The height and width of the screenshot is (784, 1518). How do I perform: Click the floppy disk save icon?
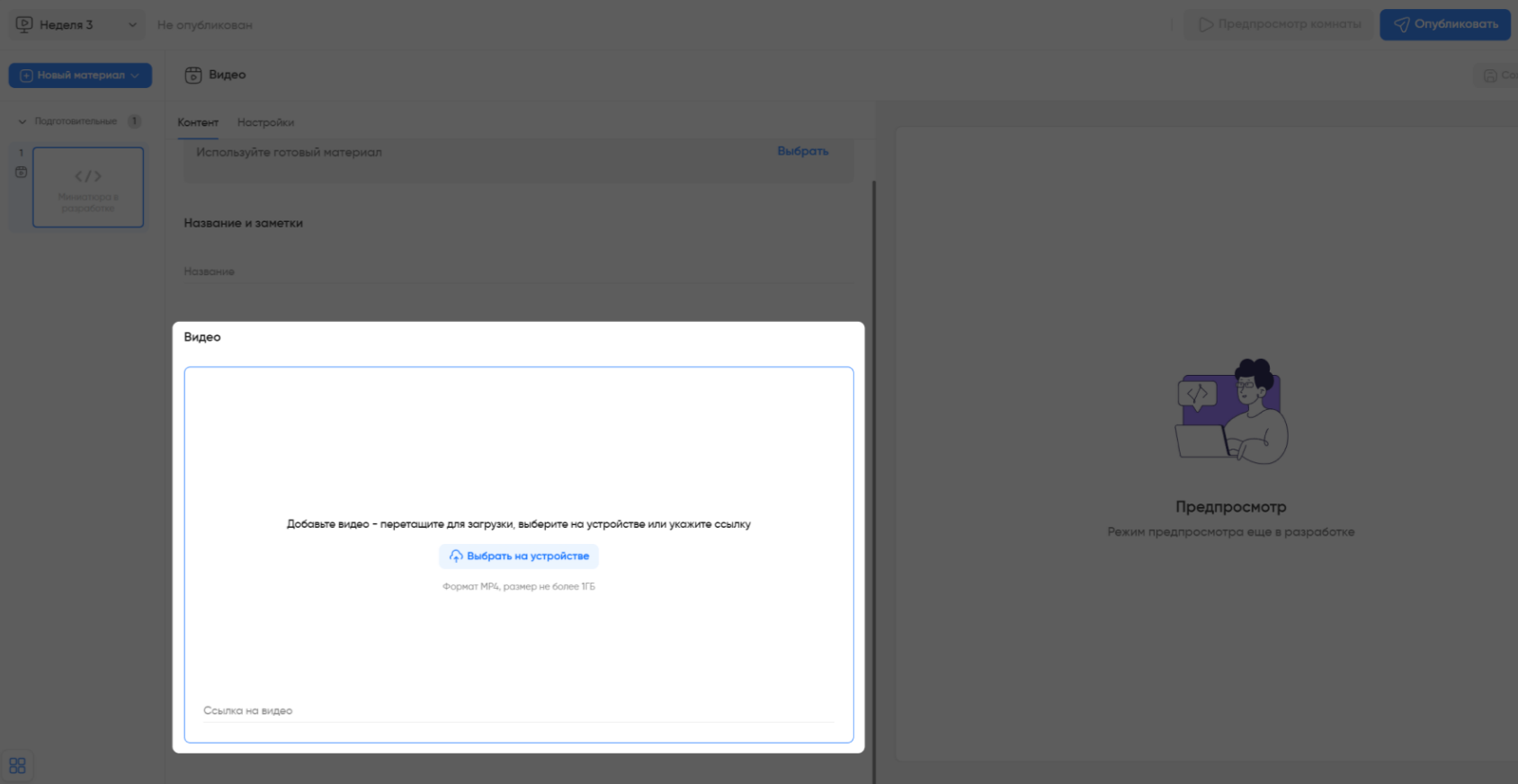1490,76
